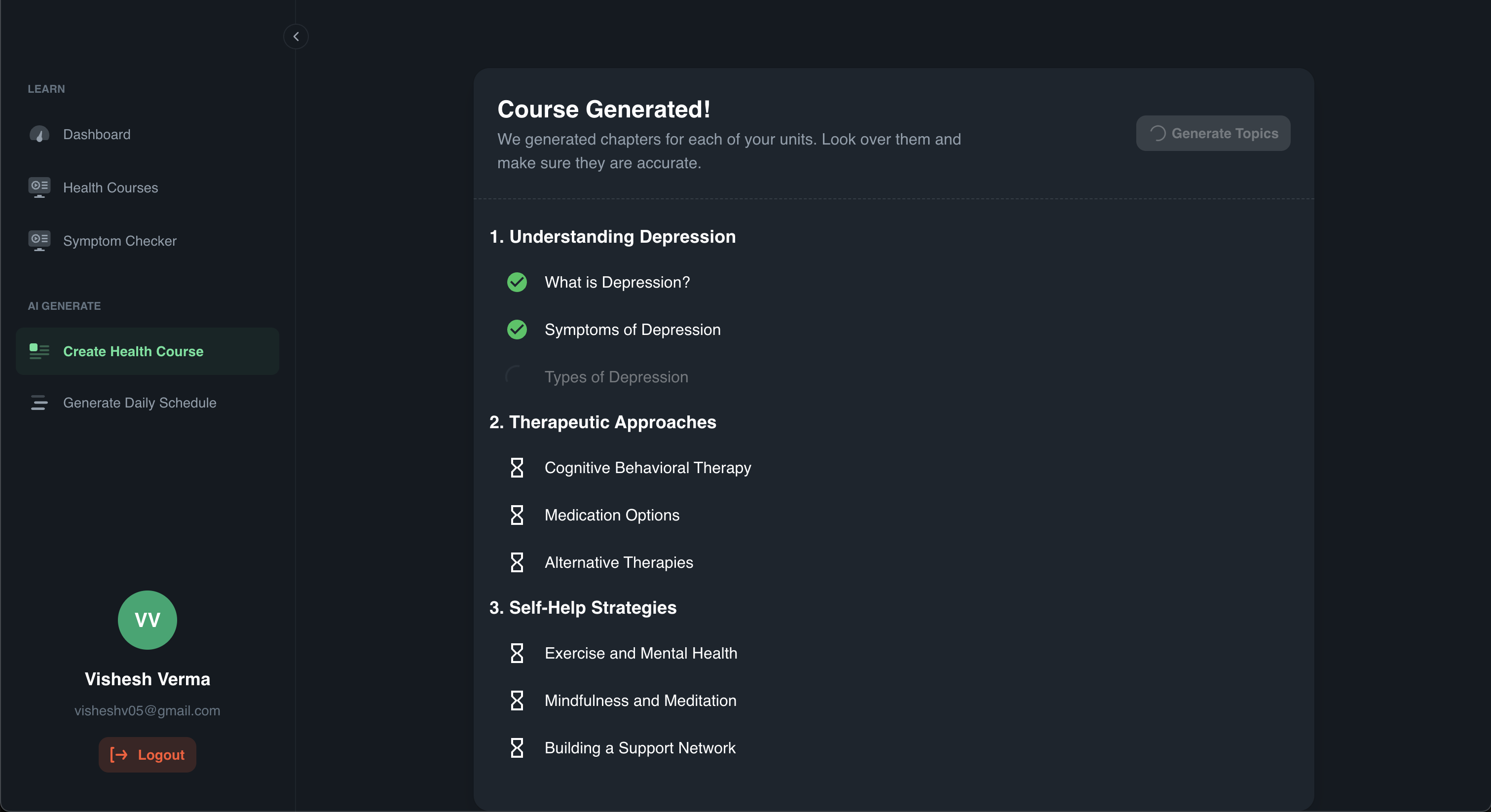Image resolution: width=1491 pixels, height=812 pixels.
Task: Click the Create Health Course list icon
Action: coord(39,351)
